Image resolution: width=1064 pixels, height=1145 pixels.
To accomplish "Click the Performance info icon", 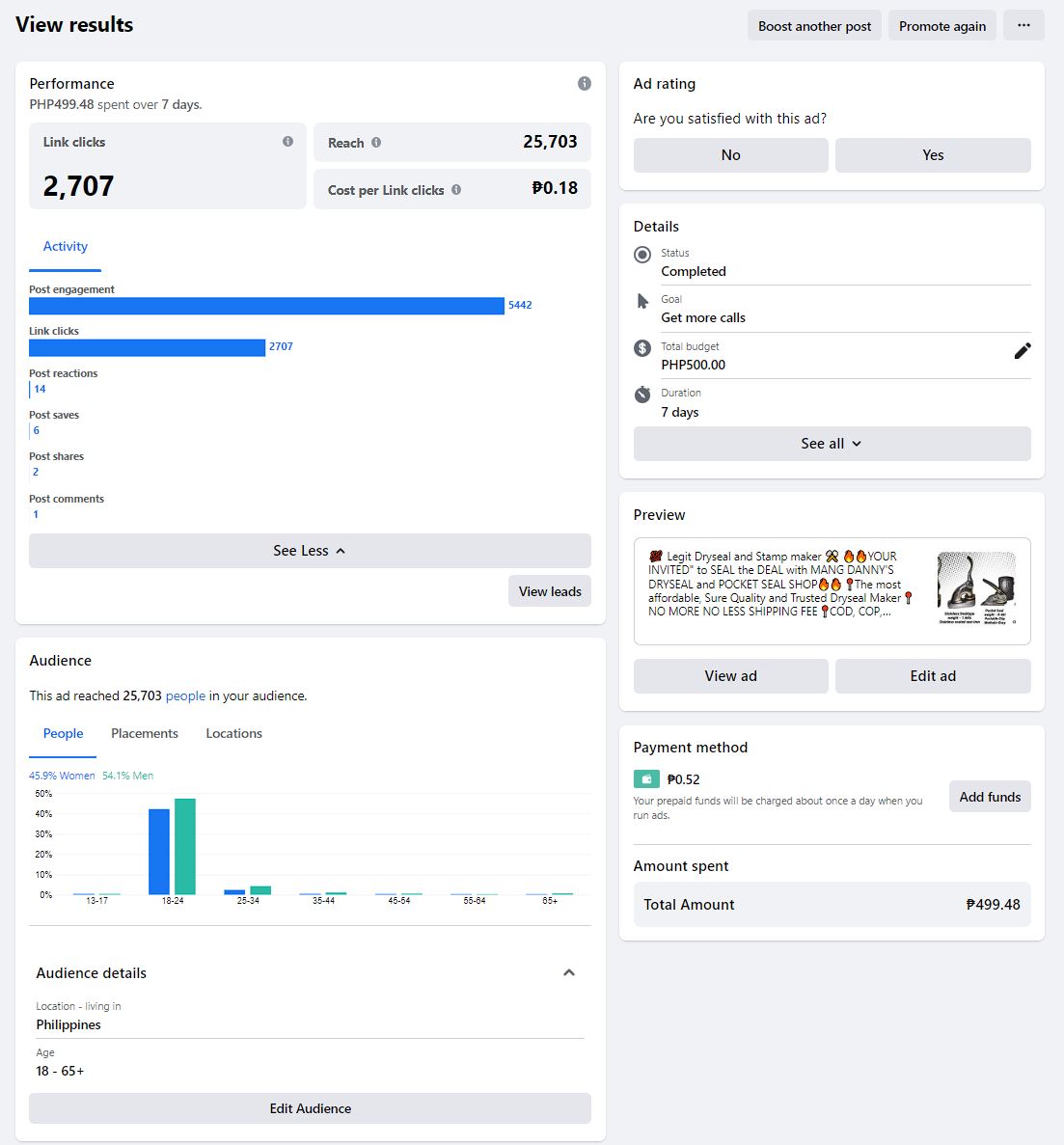I will coord(585,83).
